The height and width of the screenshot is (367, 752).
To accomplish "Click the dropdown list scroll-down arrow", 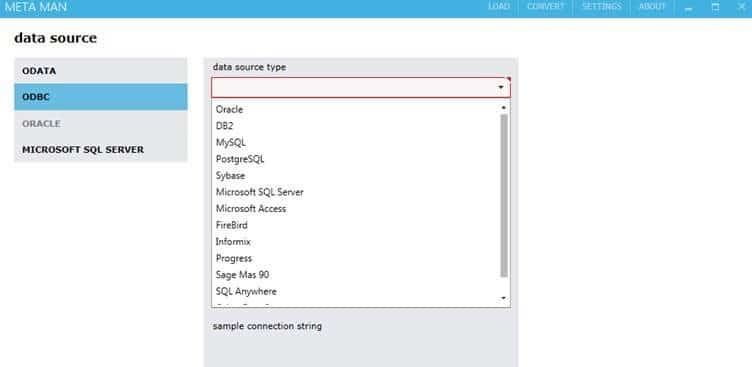I will [504, 298].
